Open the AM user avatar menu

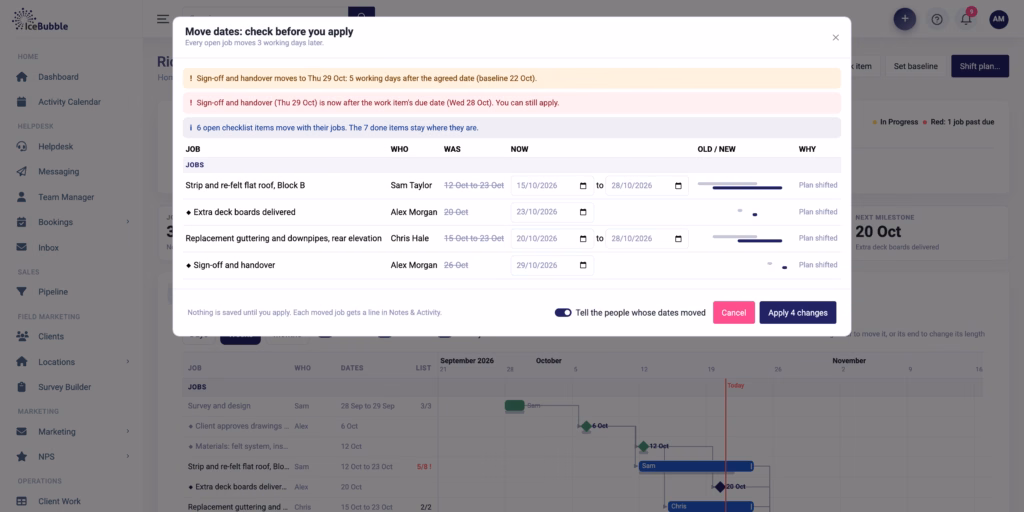pos(999,19)
